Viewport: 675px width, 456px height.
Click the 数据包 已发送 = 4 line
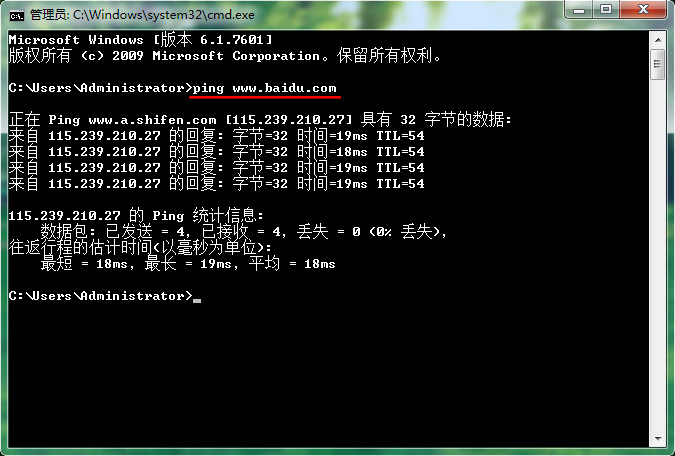[244, 232]
